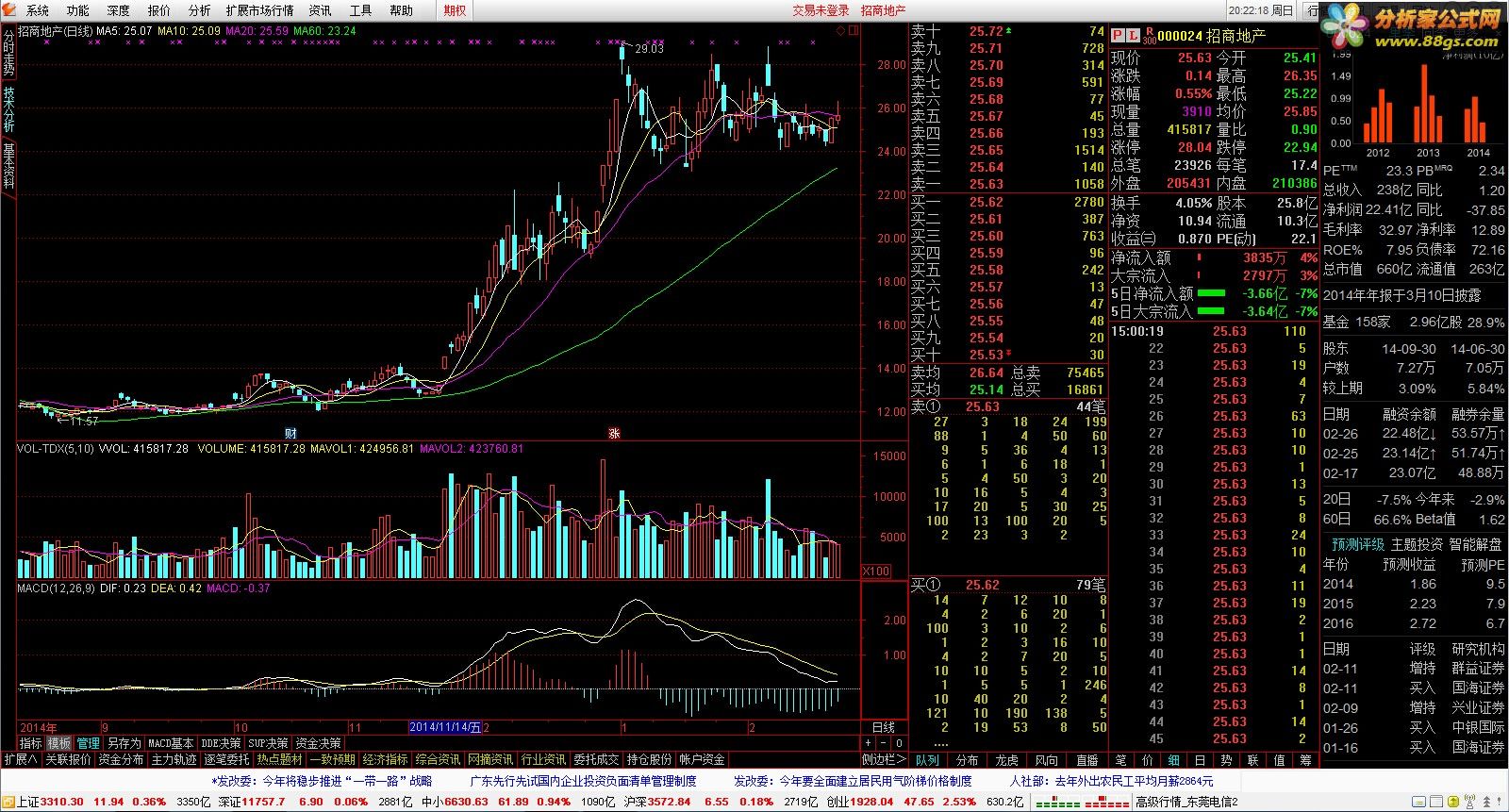The width and height of the screenshot is (1509, 812).
Task: Switch to the 龙虎 tab
Action: point(1006,760)
